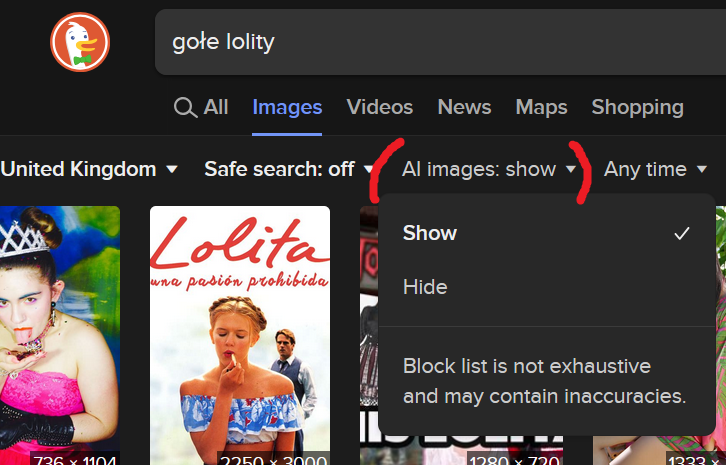
Task: Select the Images tab
Action: click(x=287, y=107)
